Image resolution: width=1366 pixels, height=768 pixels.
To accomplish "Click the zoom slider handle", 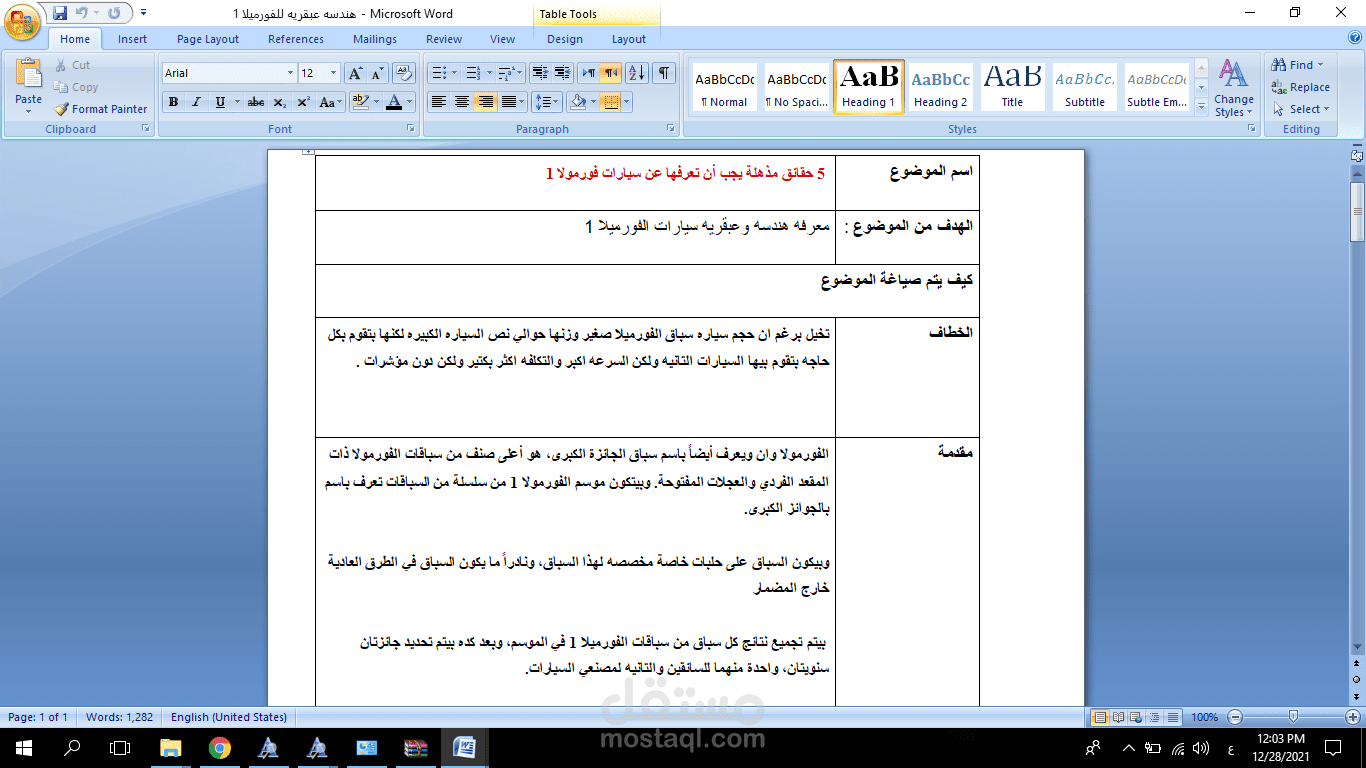I will [1293, 717].
